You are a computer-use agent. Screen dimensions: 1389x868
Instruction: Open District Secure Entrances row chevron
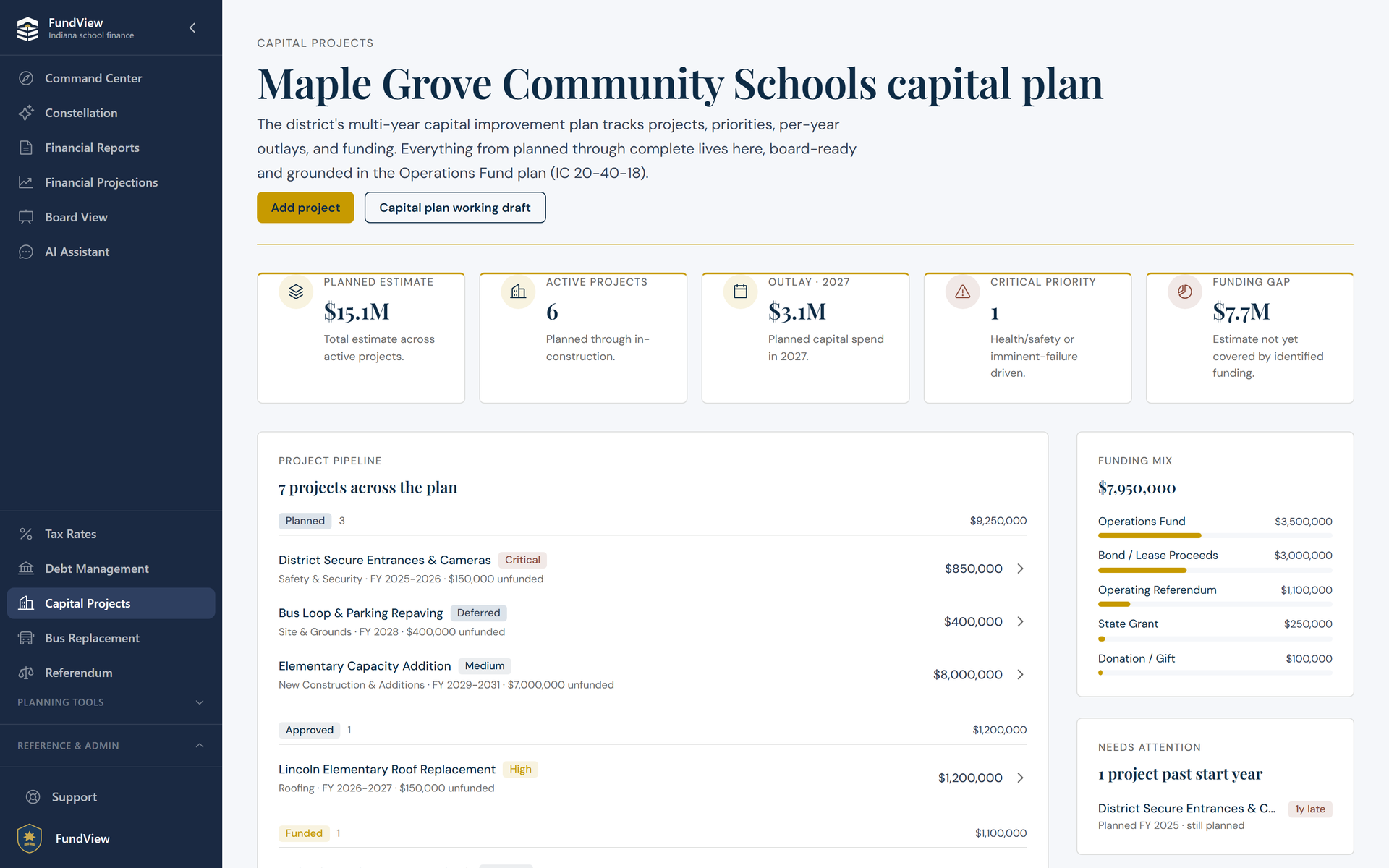click(x=1020, y=569)
